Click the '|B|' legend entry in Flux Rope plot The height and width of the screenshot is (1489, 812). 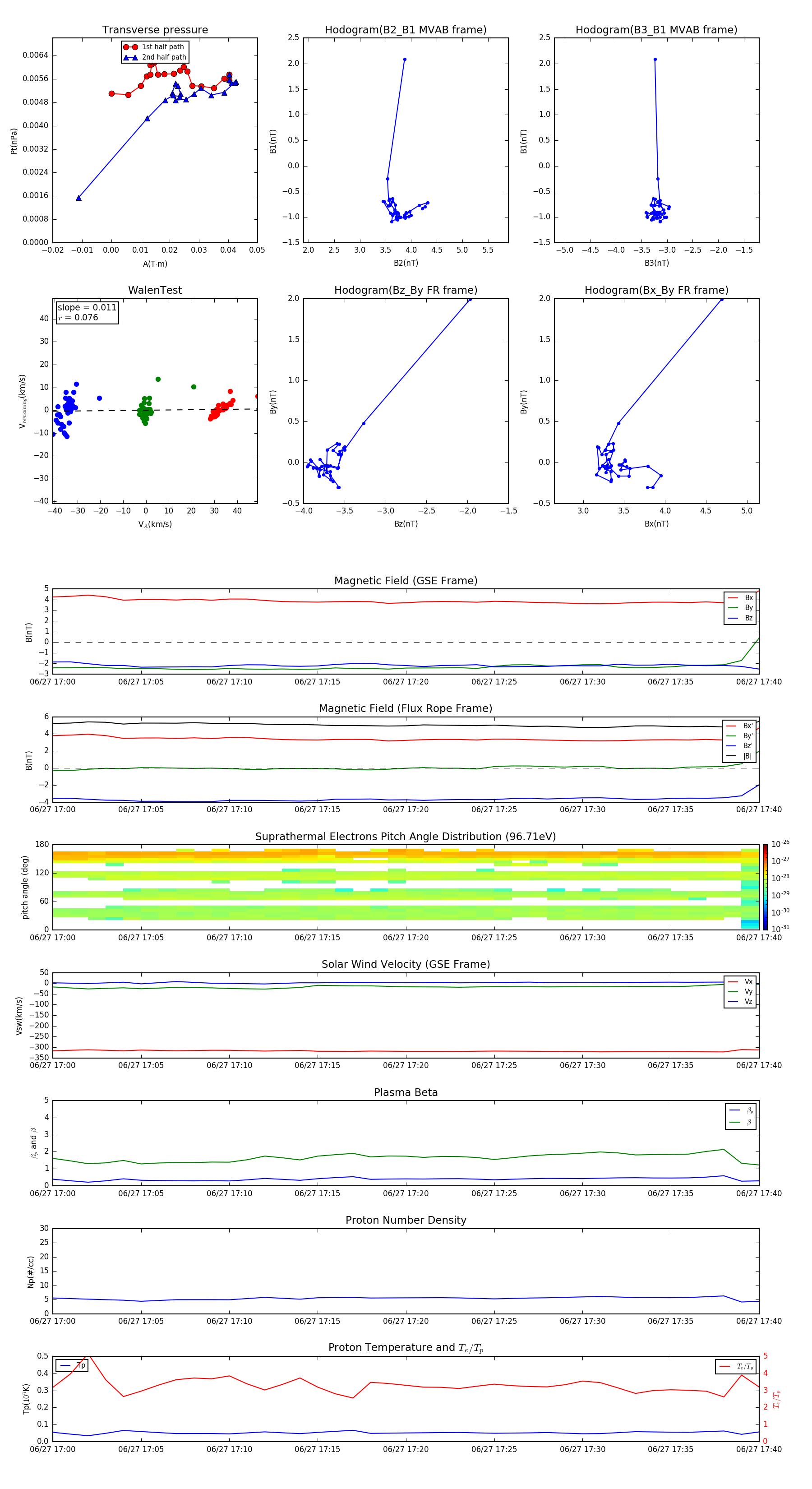(739, 756)
